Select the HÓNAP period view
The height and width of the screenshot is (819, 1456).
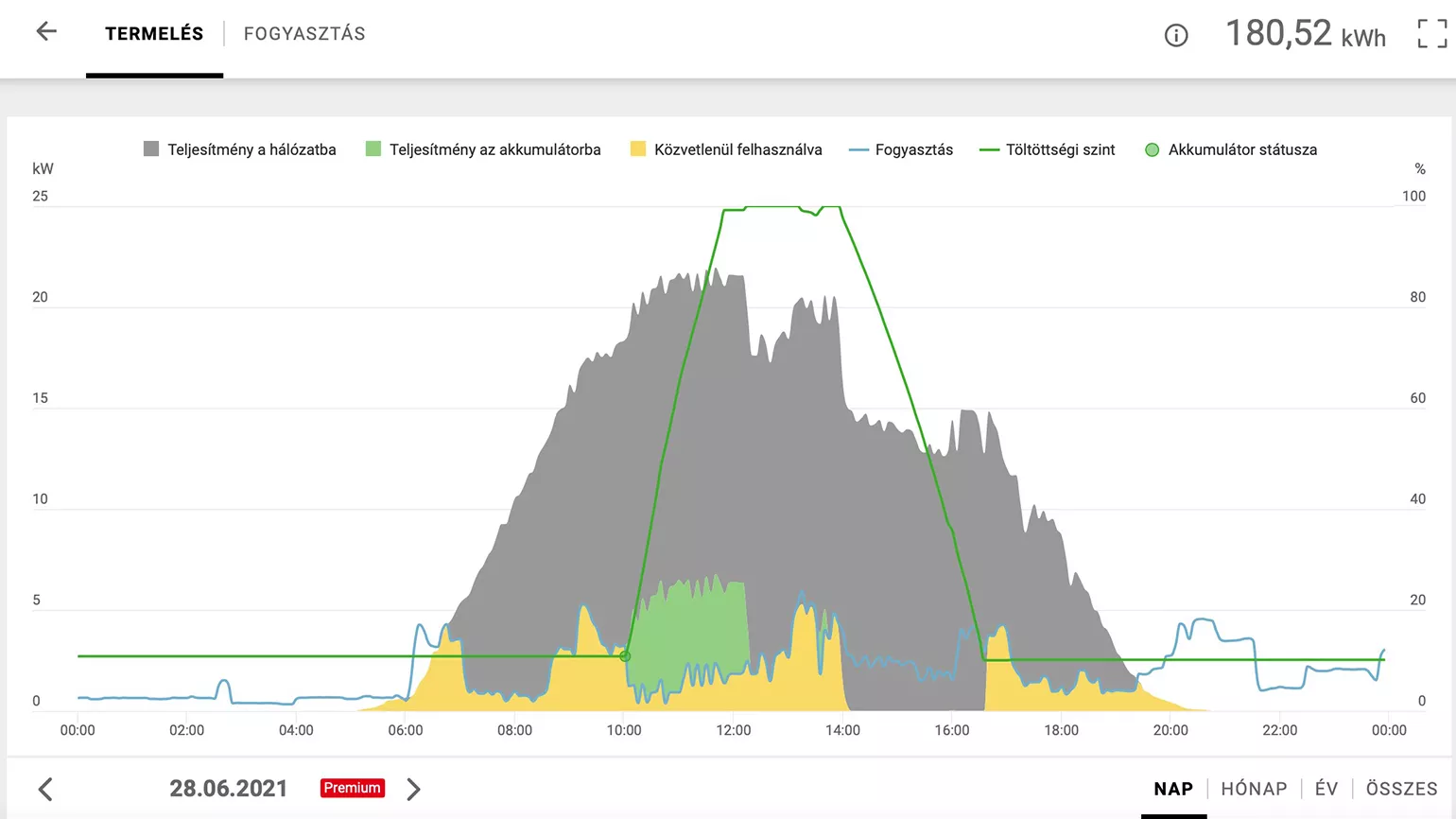[x=1254, y=789]
